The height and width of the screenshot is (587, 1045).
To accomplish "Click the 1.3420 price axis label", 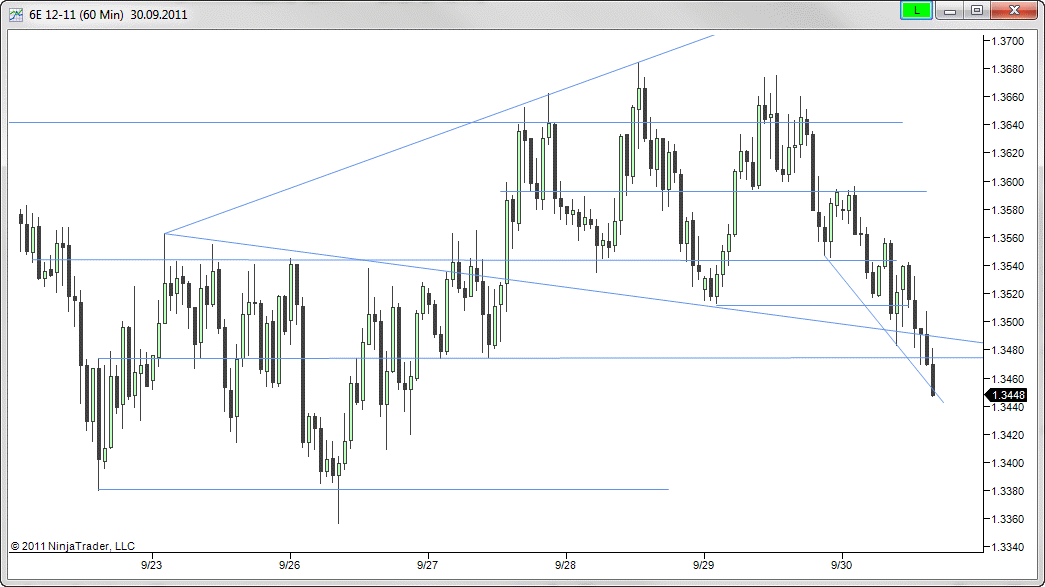I will 1008,435.
